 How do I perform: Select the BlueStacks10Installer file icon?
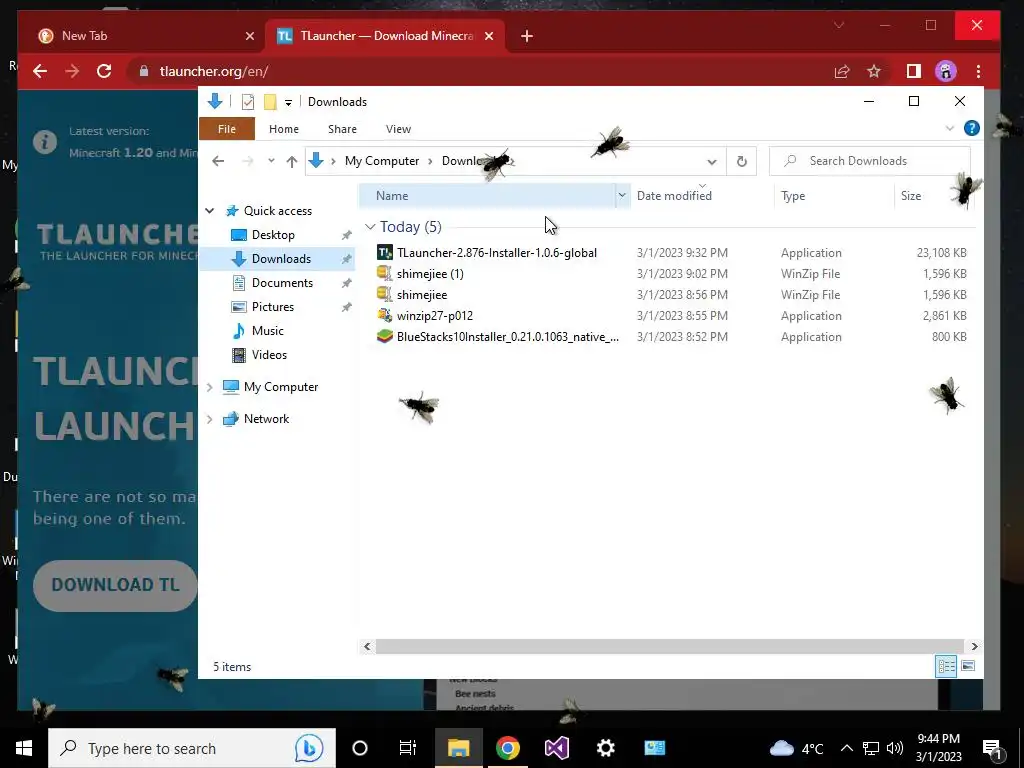coord(385,336)
